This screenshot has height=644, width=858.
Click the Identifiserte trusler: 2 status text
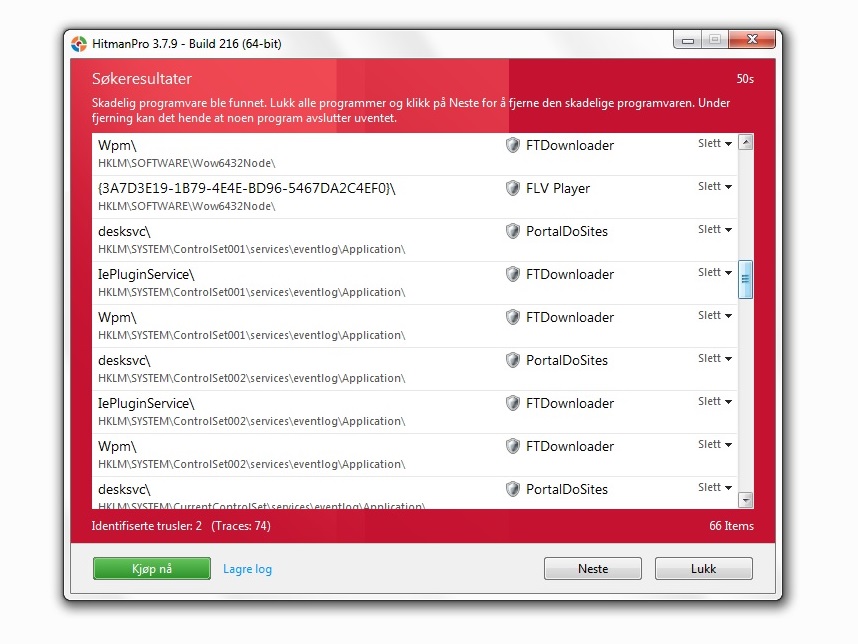pos(147,526)
